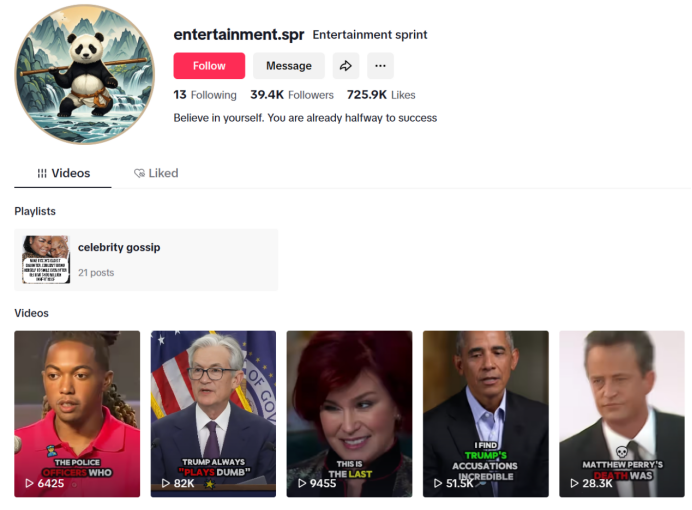The width and height of the screenshot is (692, 510).
Task: Click play icon on 82K-views video
Action: 166,483
